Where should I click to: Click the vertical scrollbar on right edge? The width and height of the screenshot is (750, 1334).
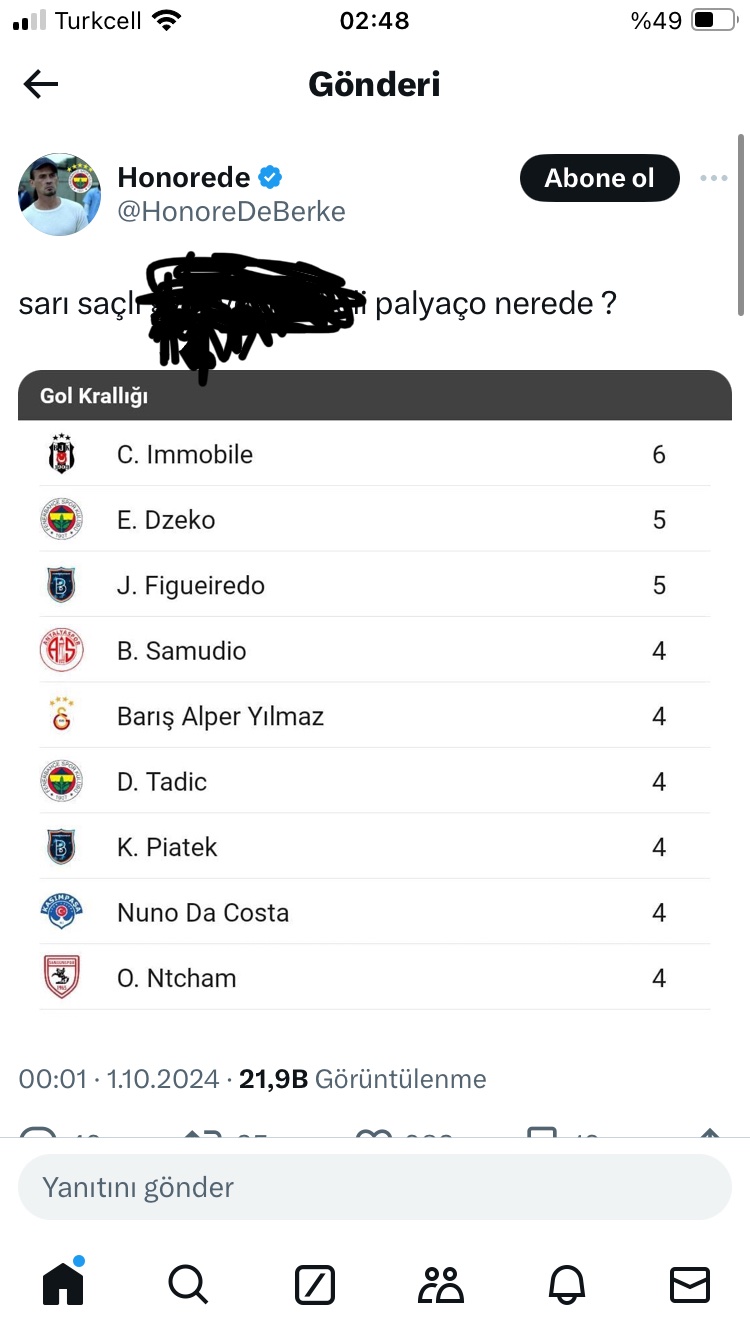[x=741, y=225]
